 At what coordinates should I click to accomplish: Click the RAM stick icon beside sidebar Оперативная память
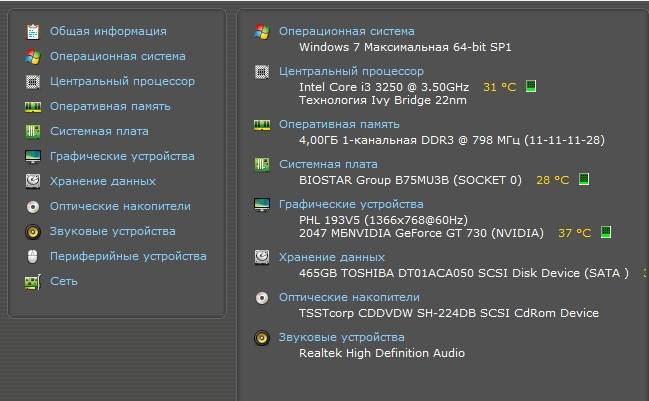pos(33,107)
